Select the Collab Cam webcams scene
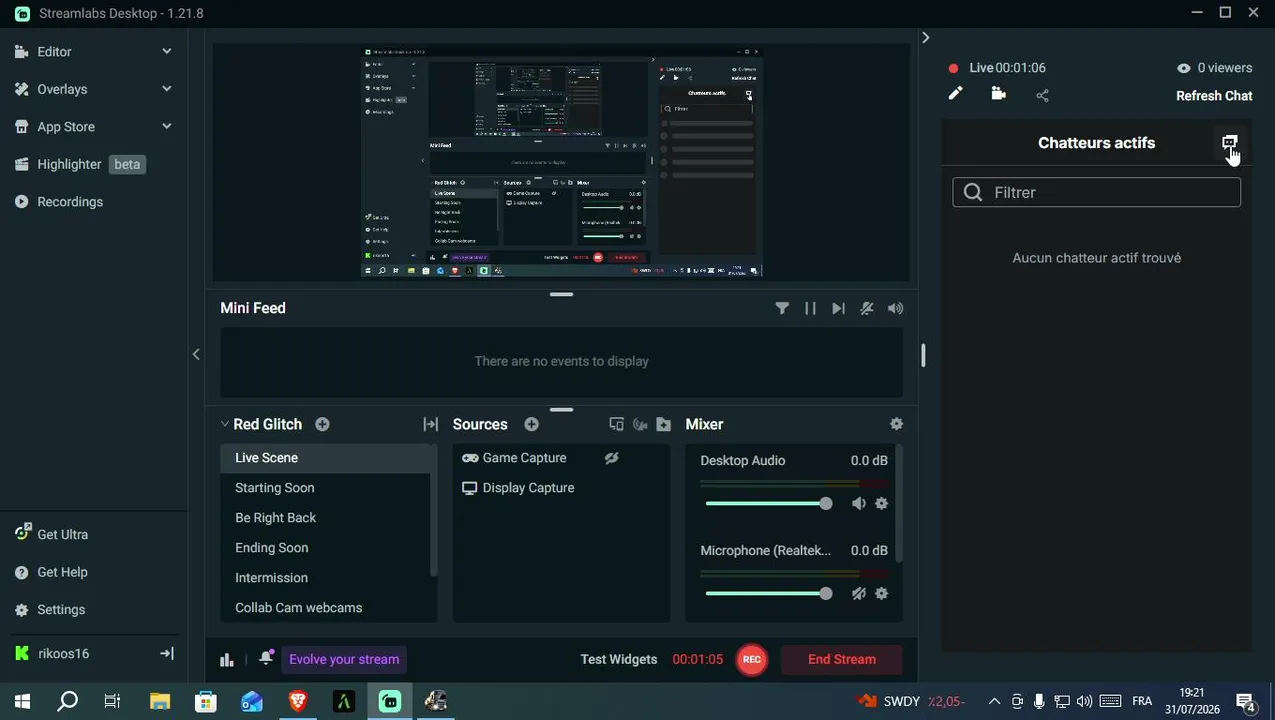The image size is (1275, 720). (x=325, y=608)
